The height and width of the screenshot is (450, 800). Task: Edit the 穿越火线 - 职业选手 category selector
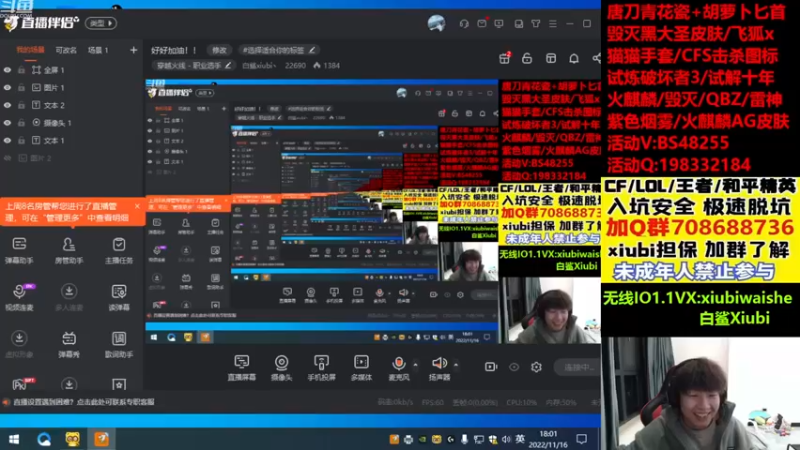[194, 65]
